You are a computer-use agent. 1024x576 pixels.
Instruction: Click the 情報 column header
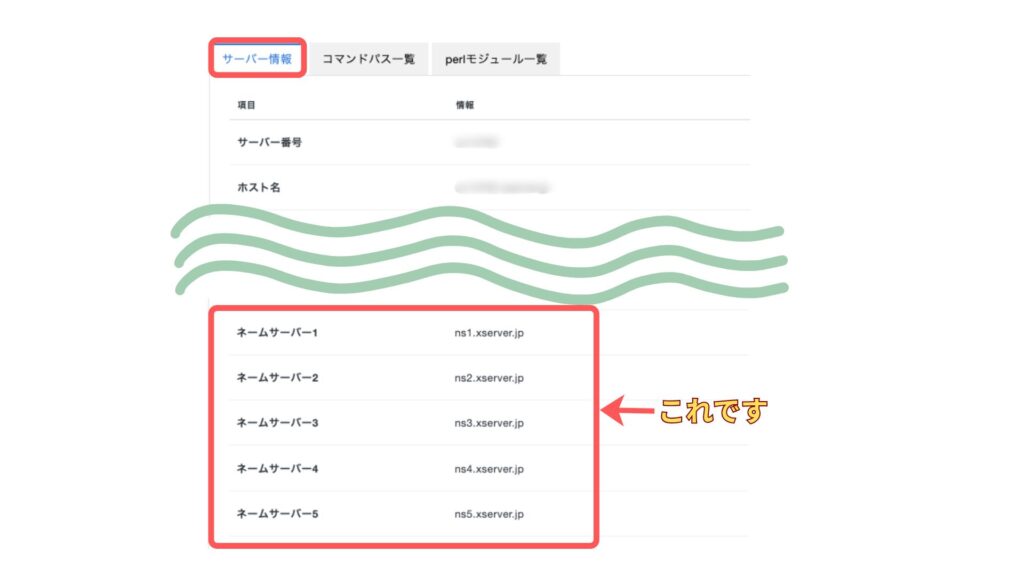coord(465,104)
